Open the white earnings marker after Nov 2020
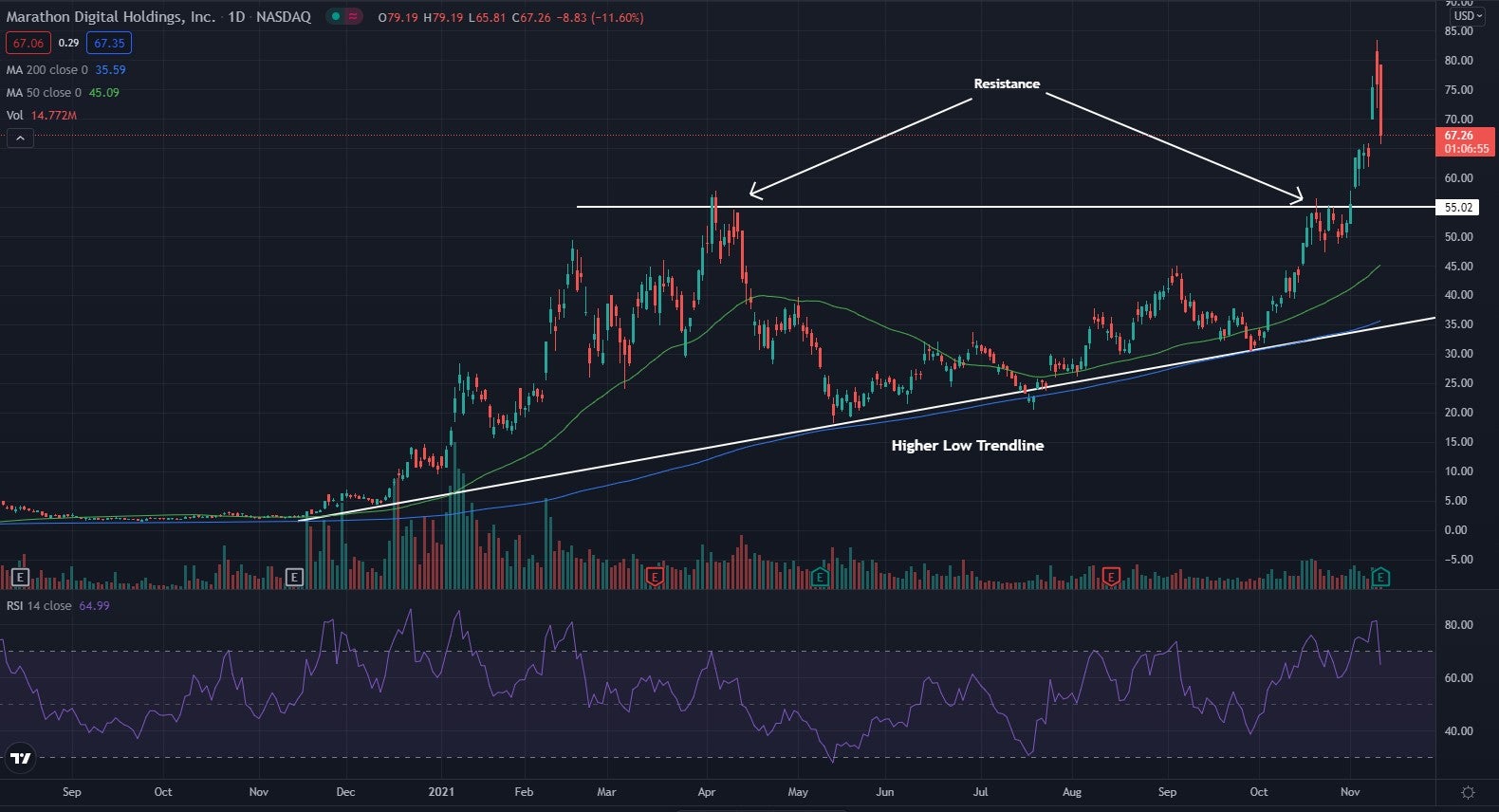 point(294,577)
